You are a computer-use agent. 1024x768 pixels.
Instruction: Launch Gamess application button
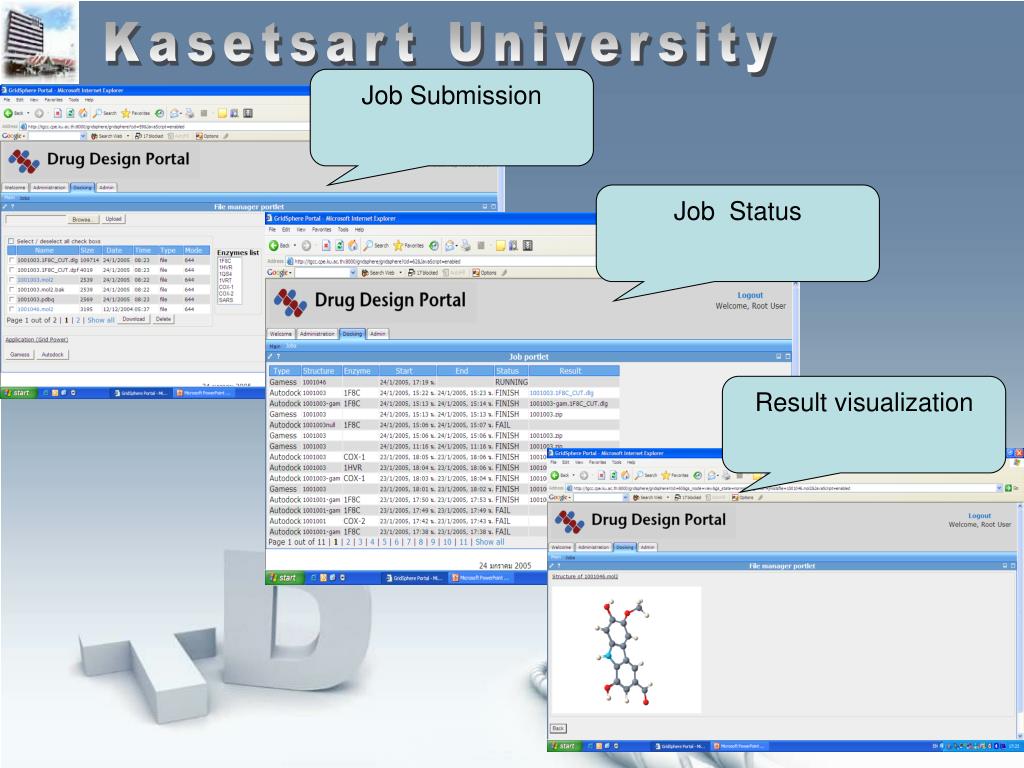[x=20, y=355]
